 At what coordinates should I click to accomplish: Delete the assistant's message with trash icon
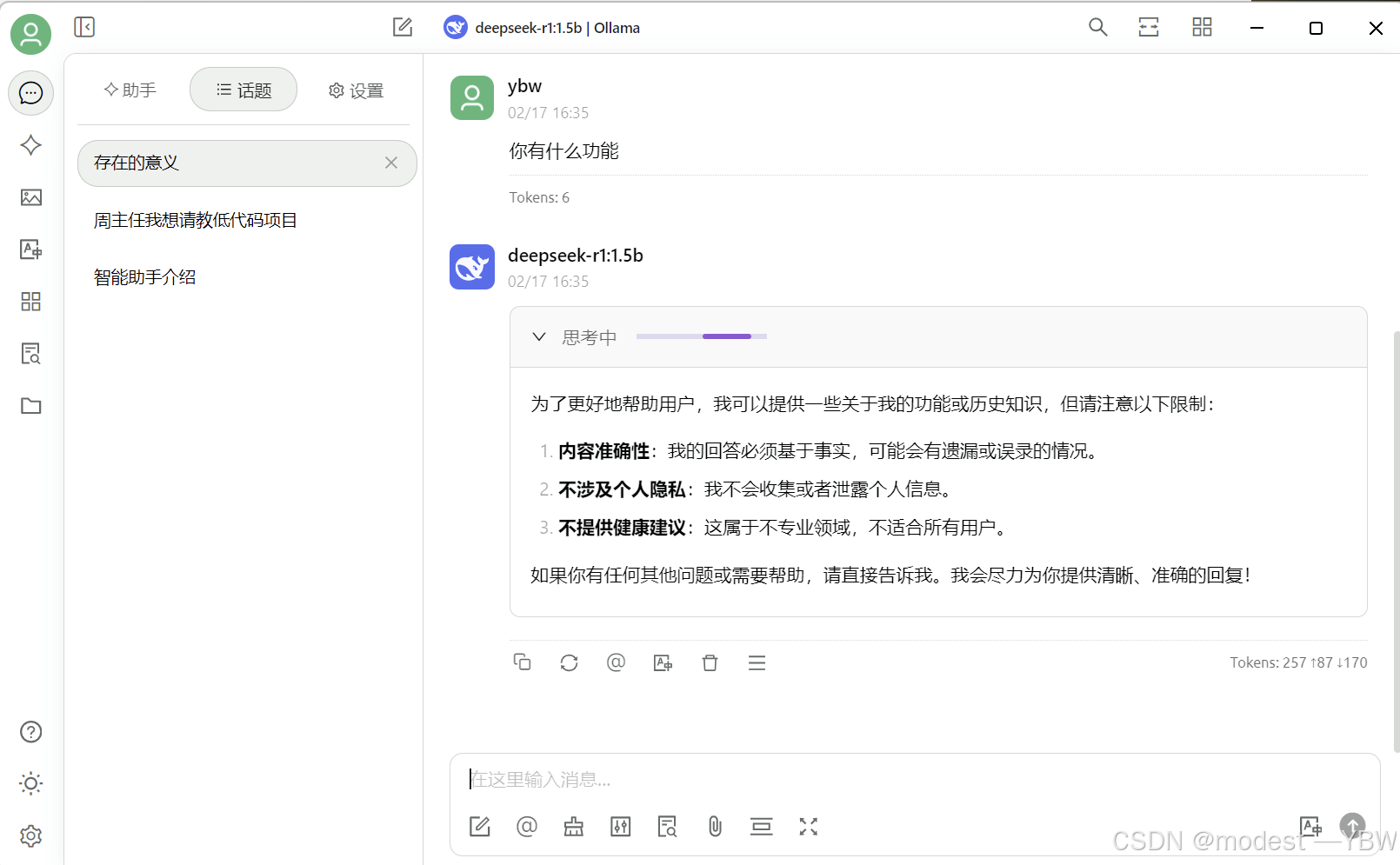pos(710,662)
